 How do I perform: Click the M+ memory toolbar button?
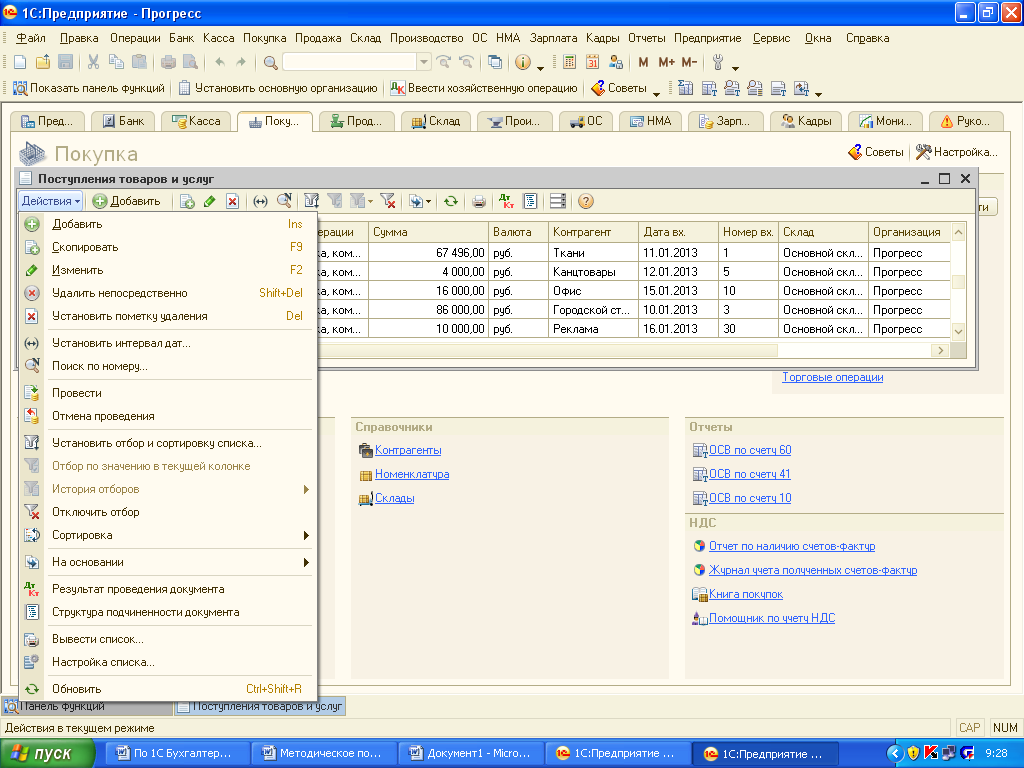(x=666, y=62)
